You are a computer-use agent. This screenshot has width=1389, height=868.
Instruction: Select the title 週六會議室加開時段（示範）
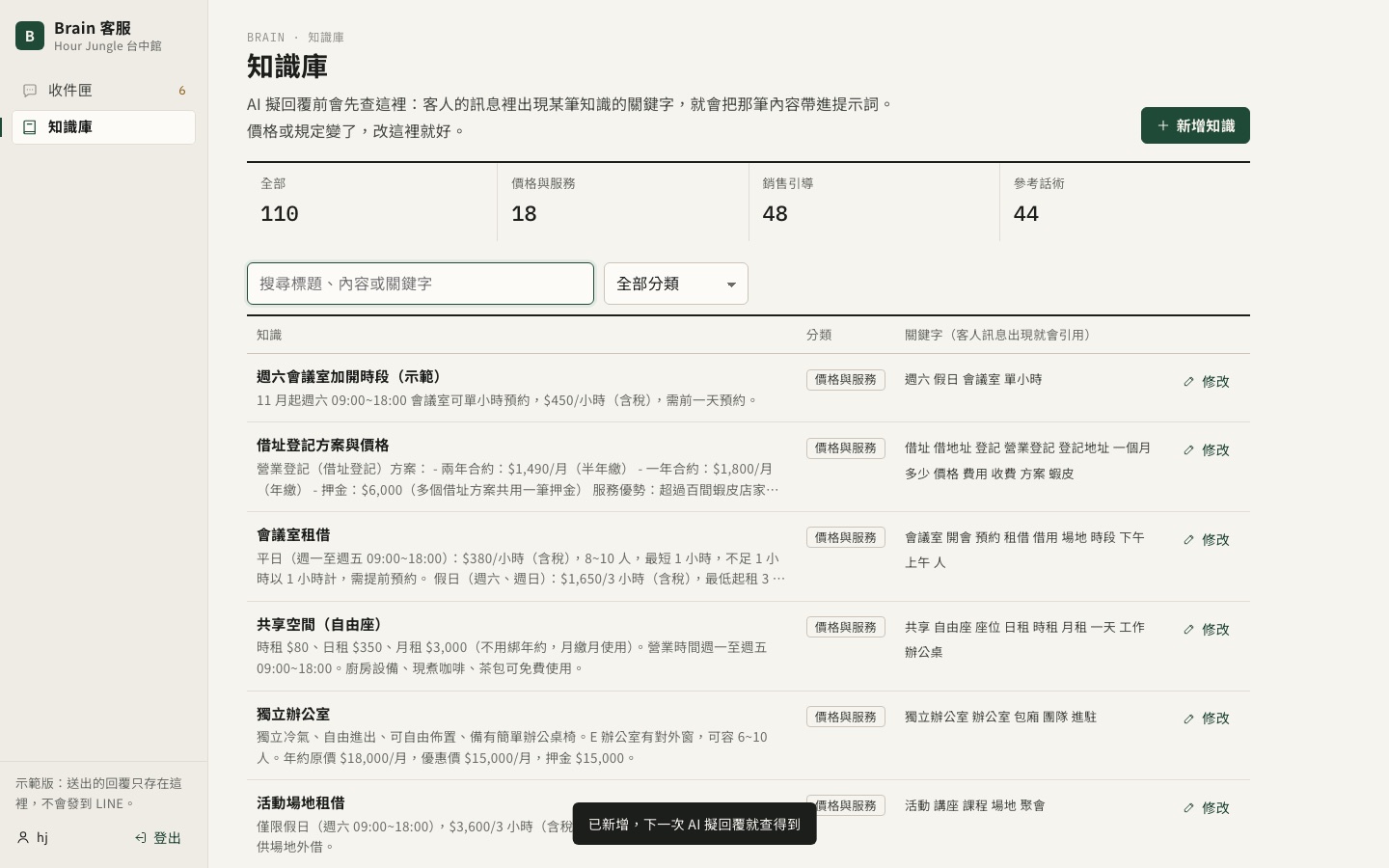pyautogui.click(x=351, y=377)
